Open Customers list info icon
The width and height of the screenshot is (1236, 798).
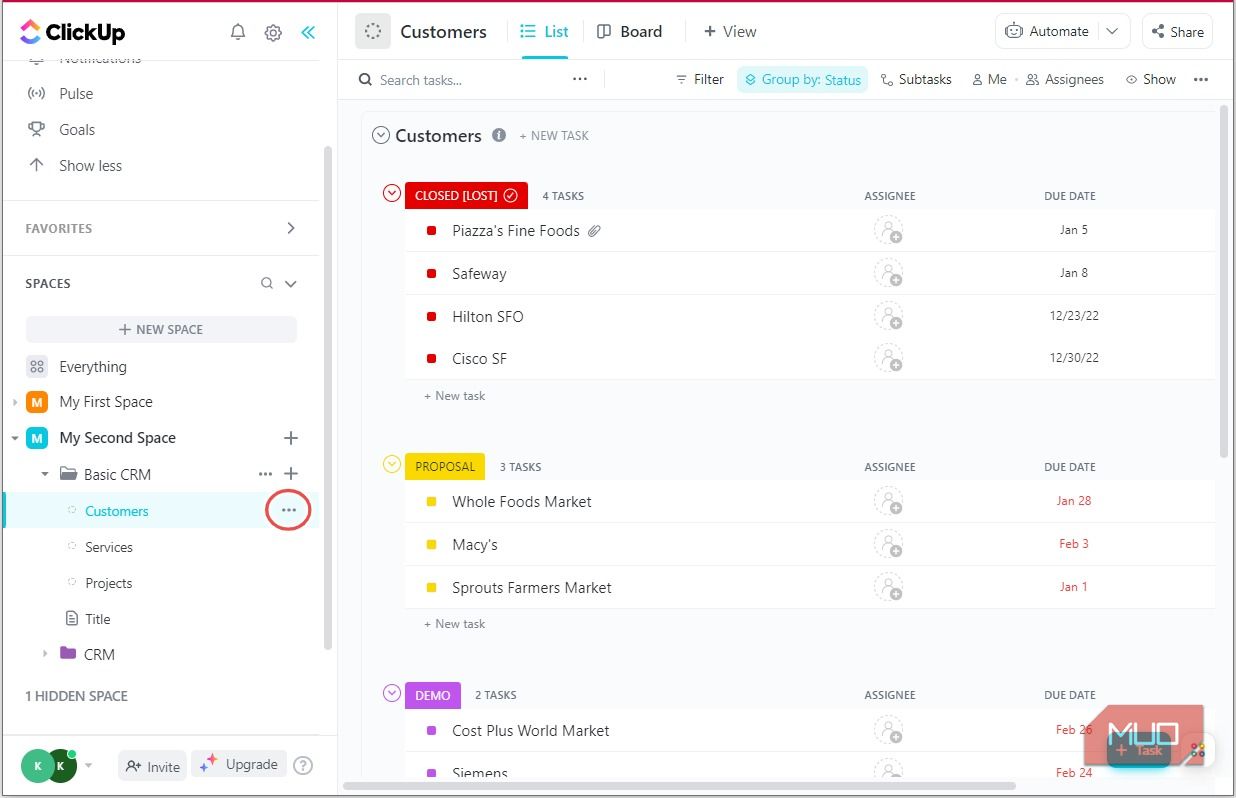point(499,135)
